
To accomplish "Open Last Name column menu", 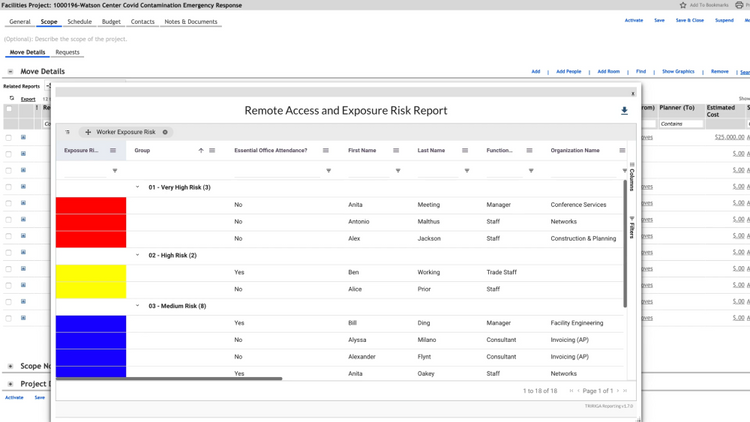I will pos(465,150).
